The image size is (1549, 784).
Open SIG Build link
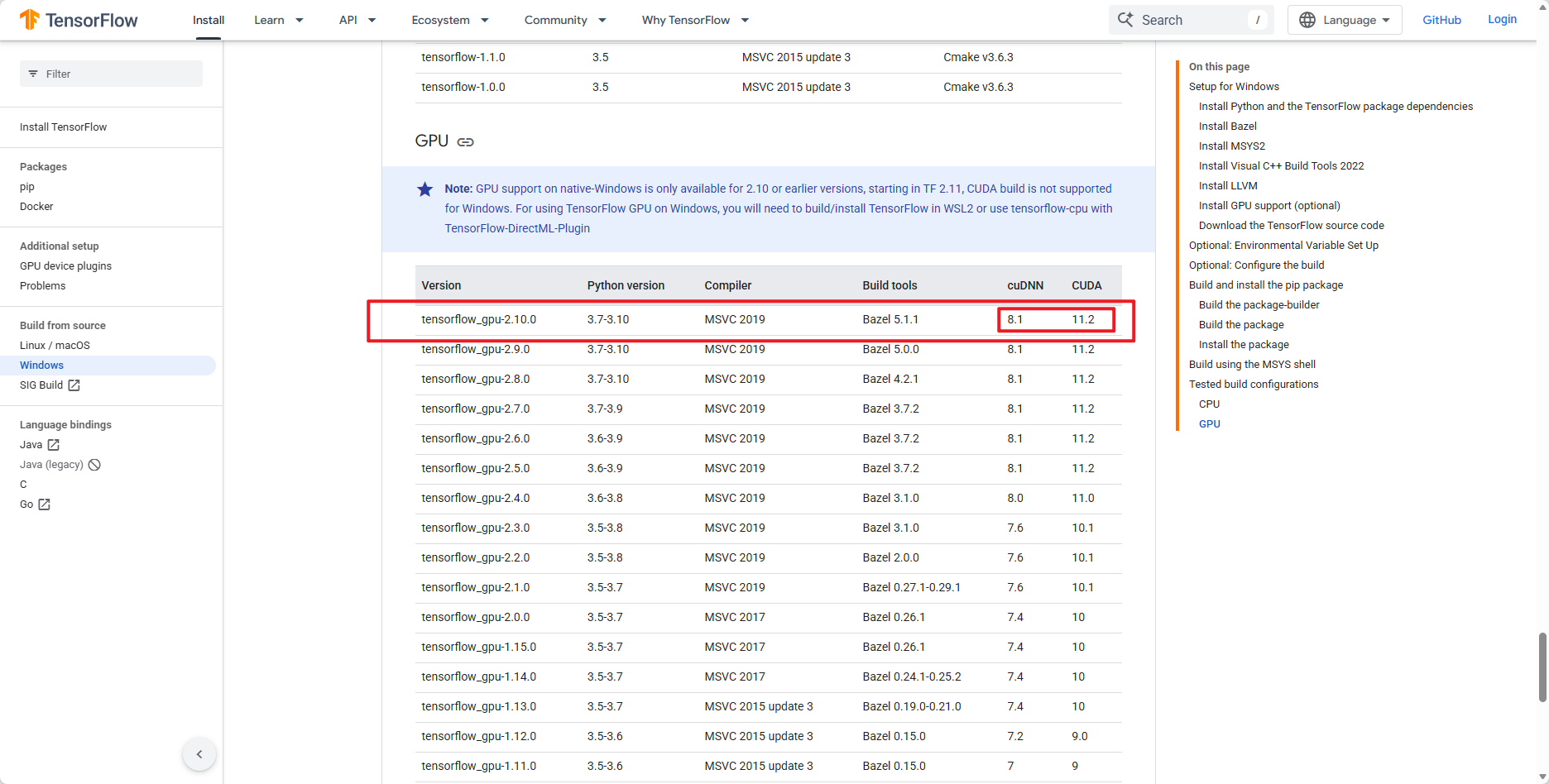41,385
